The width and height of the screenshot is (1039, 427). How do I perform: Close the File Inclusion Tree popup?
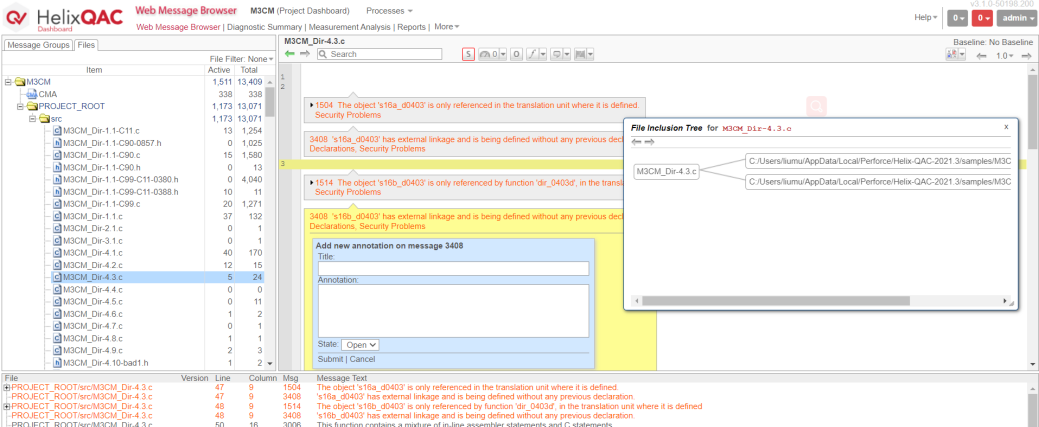pyautogui.click(x=1006, y=127)
